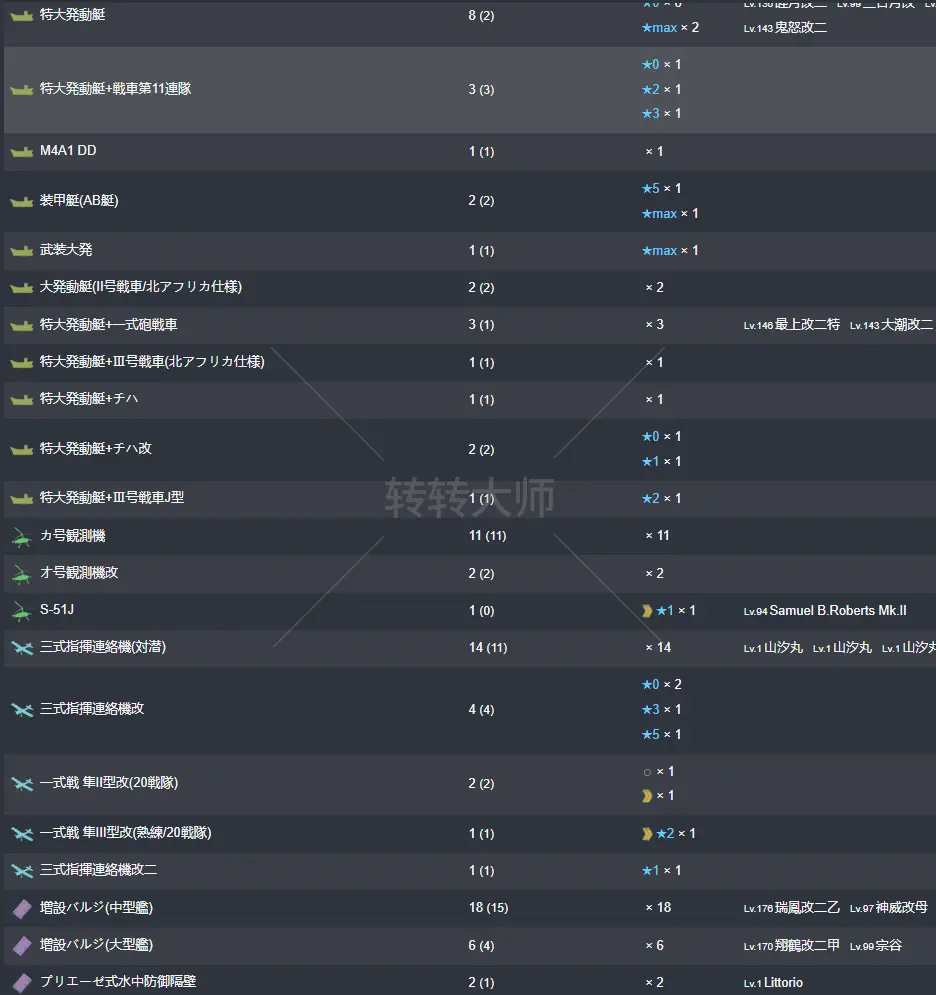Click the 大発動艇(II号戦車/北アフリカ仕様) equipment name

[141, 288]
